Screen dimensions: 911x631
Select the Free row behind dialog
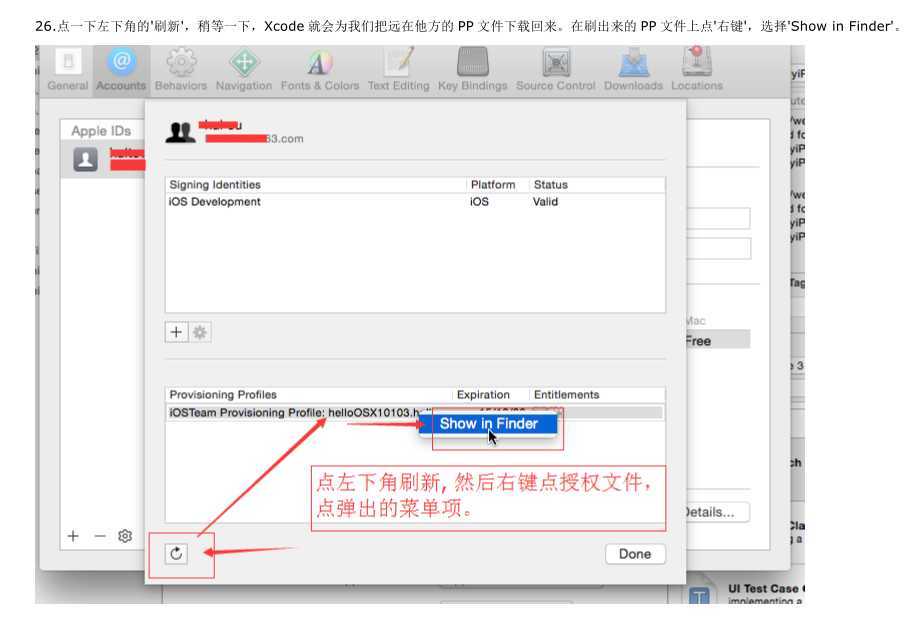(x=718, y=340)
